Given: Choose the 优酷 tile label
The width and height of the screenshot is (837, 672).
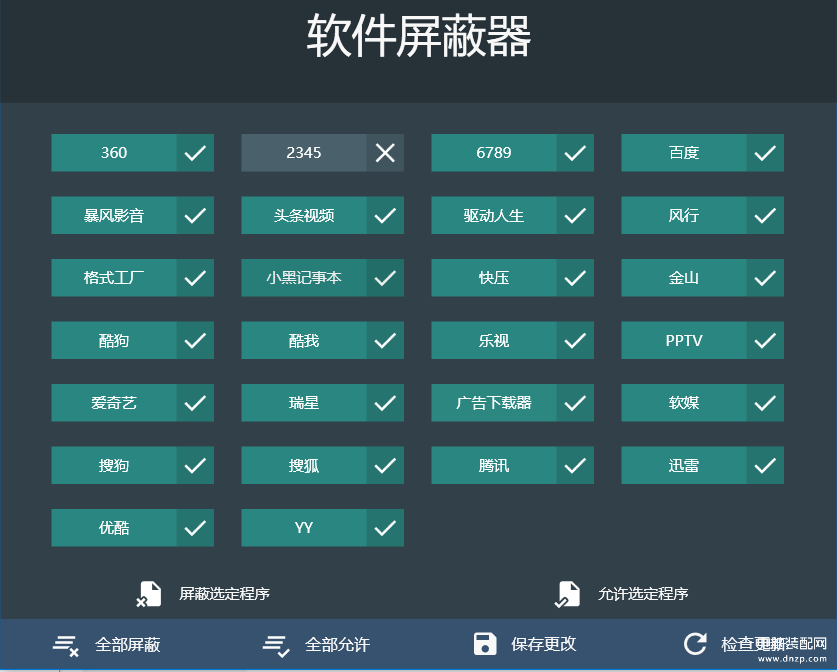Looking at the screenshot, I should click(114, 528).
